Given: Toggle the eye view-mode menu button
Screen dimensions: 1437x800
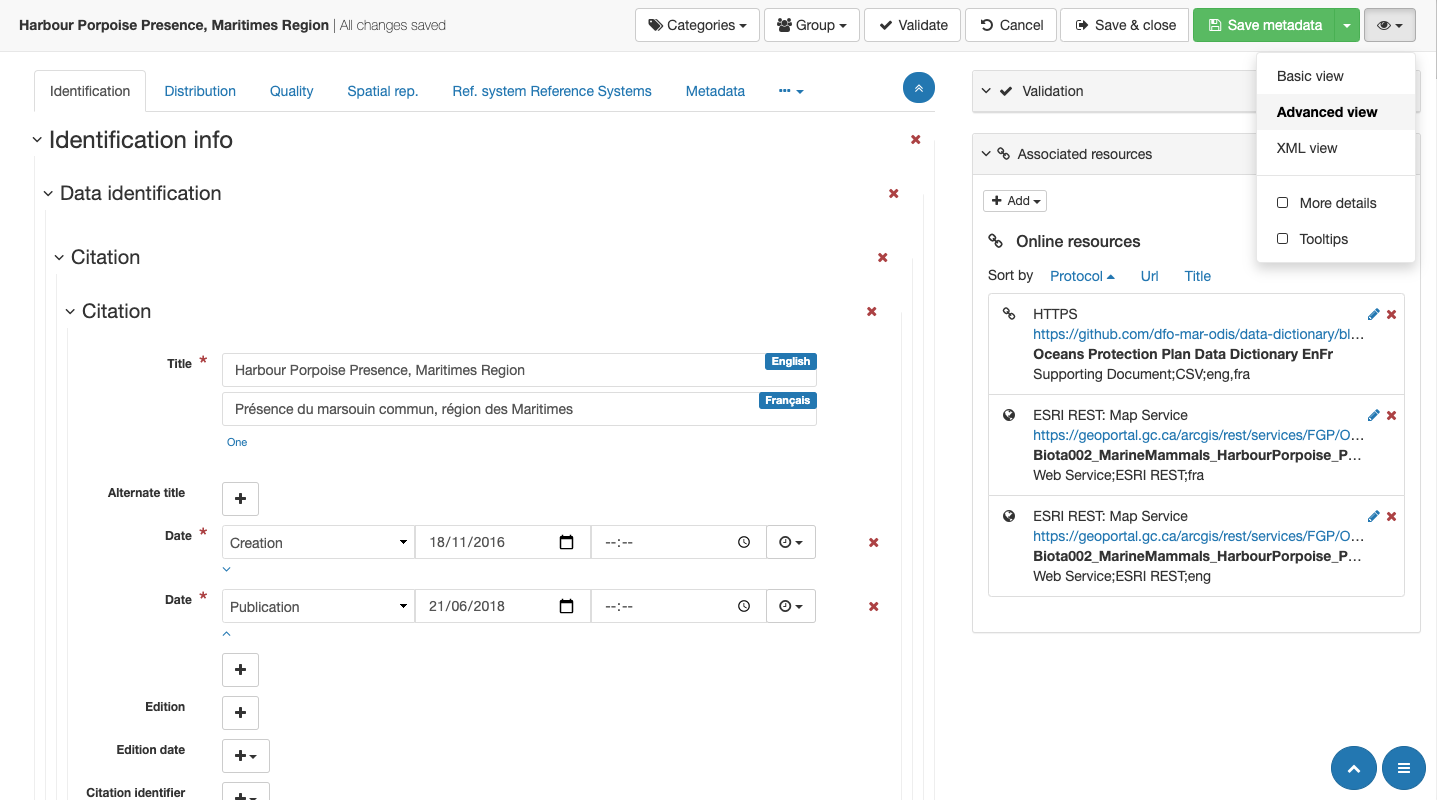Looking at the screenshot, I should coord(1389,25).
